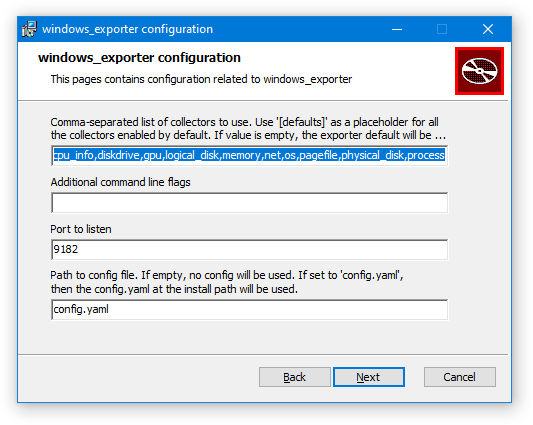The image size is (533, 425).
Task: Click the config.yaml path input field
Action: pyautogui.click(x=250, y=309)
